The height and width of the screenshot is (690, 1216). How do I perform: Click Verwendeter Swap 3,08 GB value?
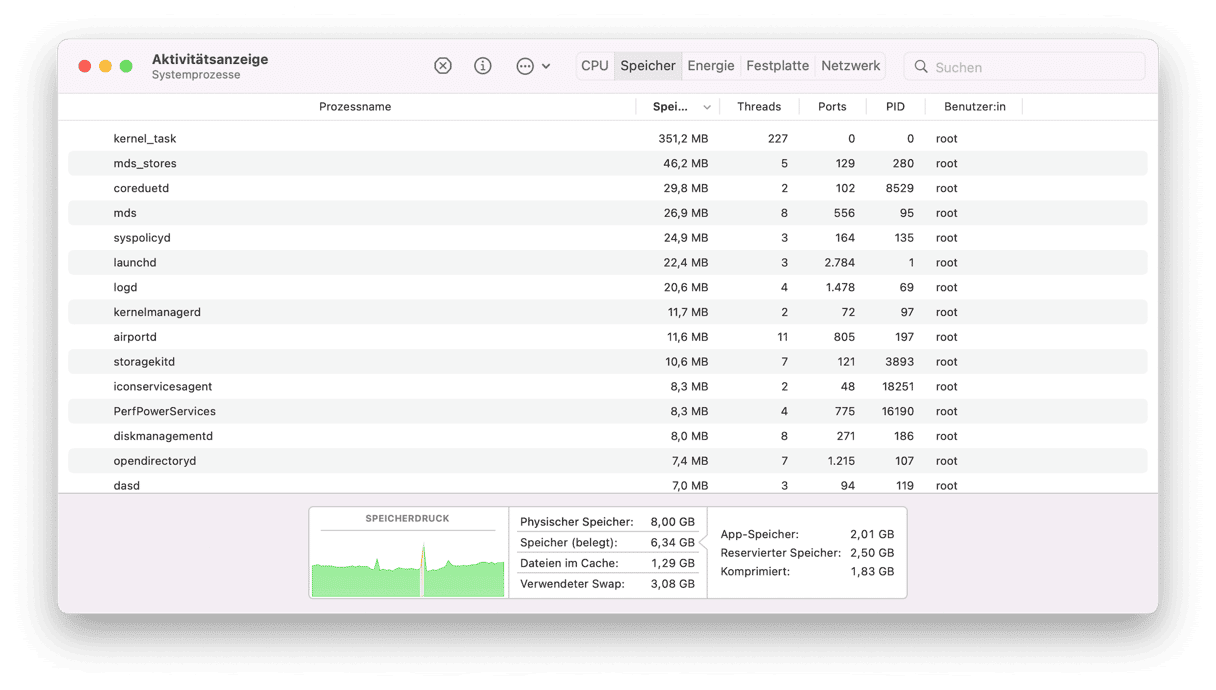pyautogui.click(x=672, y=584)
